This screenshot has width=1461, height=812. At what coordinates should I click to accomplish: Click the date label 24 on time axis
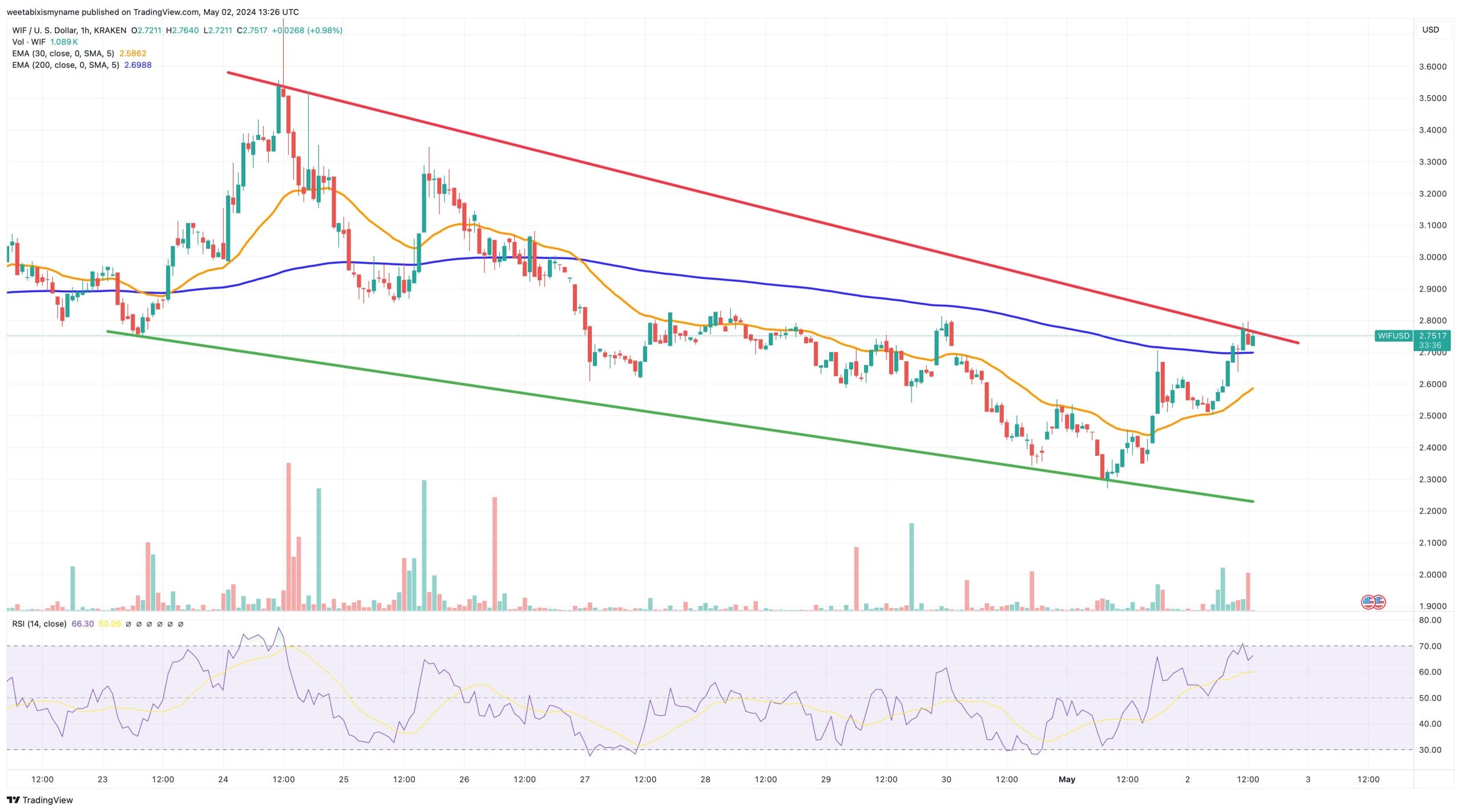223,779
